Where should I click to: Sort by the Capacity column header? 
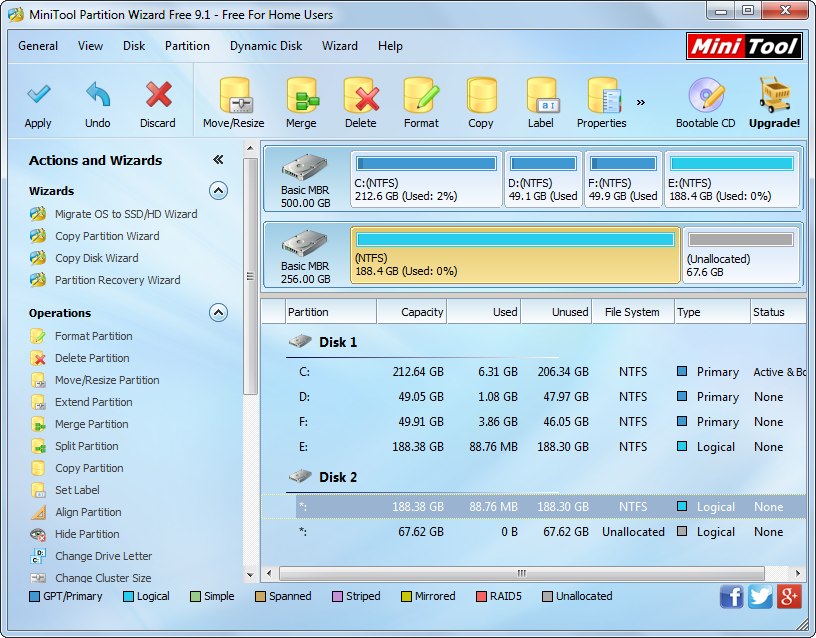point(412,312)
